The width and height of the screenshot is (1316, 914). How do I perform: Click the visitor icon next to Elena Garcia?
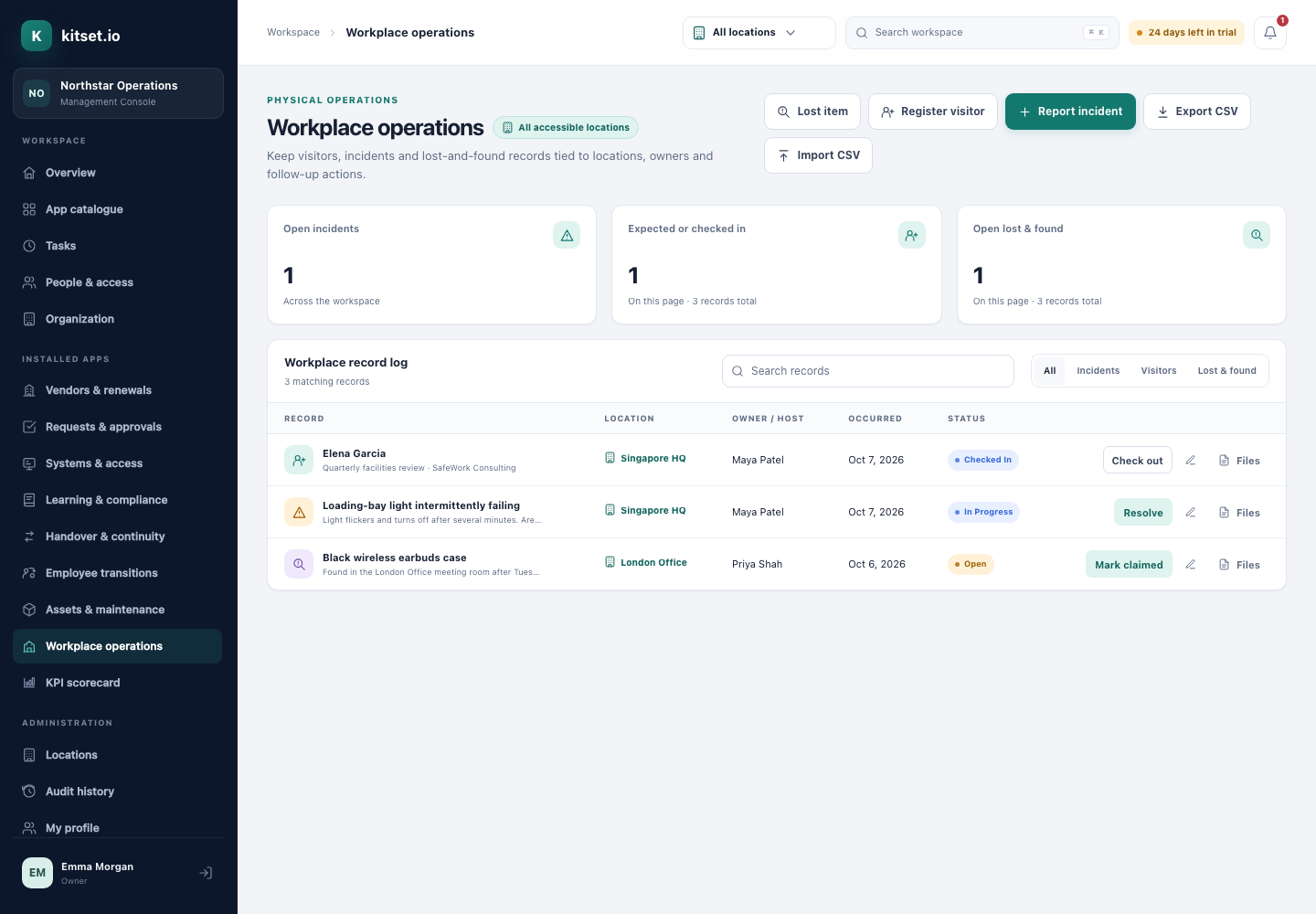(x=299, y=460)
